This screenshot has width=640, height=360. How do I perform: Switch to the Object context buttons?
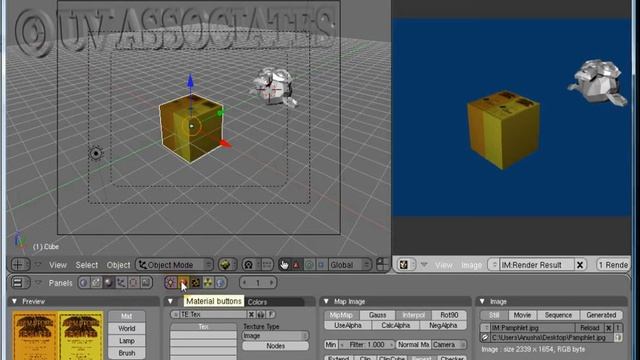[x=121, y=282]
